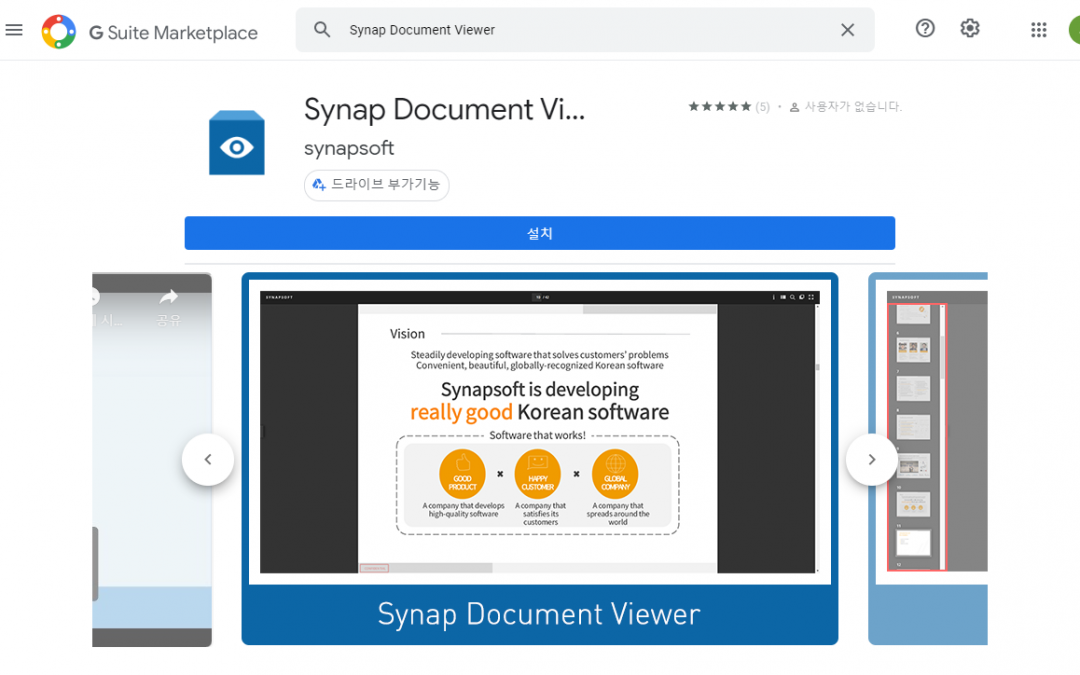Clear the search field with X
The height and width of the screenshot is (675, 1080).
(x=847, y=30)
